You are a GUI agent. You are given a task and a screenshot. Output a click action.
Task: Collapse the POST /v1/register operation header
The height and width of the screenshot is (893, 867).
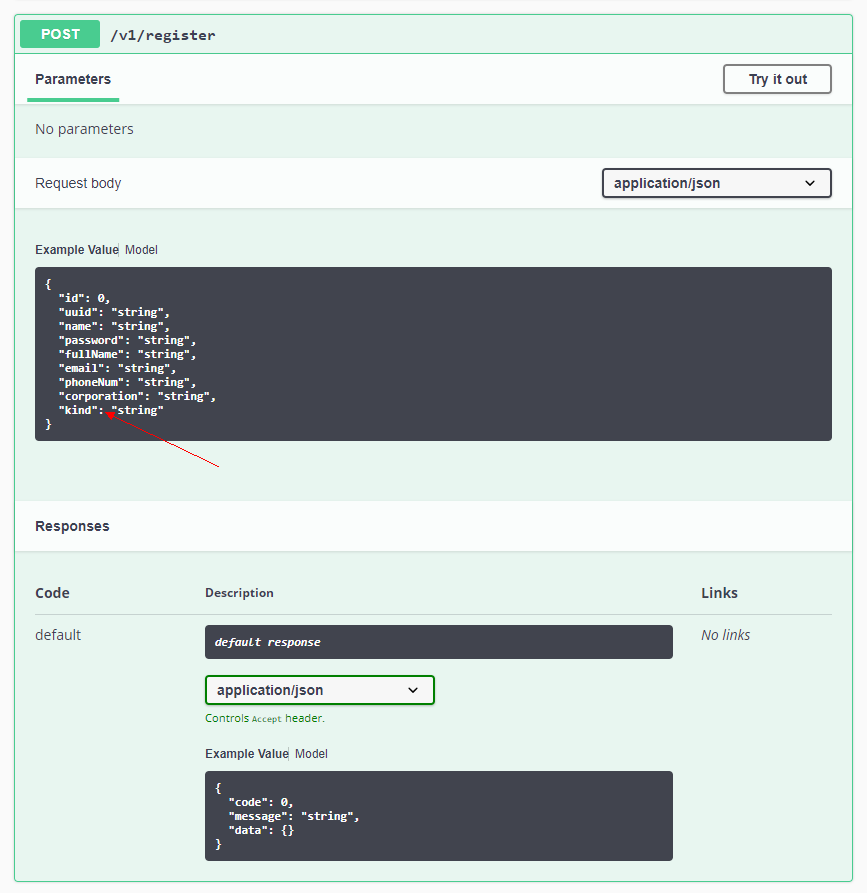click(433, 34)
